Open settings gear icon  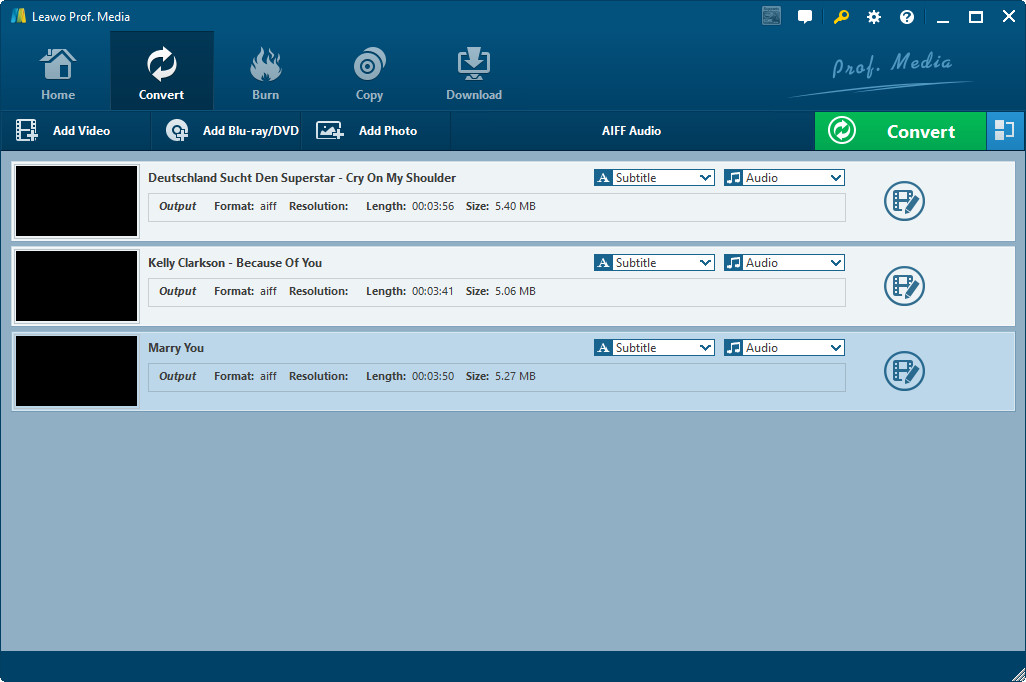coord(874,17)
